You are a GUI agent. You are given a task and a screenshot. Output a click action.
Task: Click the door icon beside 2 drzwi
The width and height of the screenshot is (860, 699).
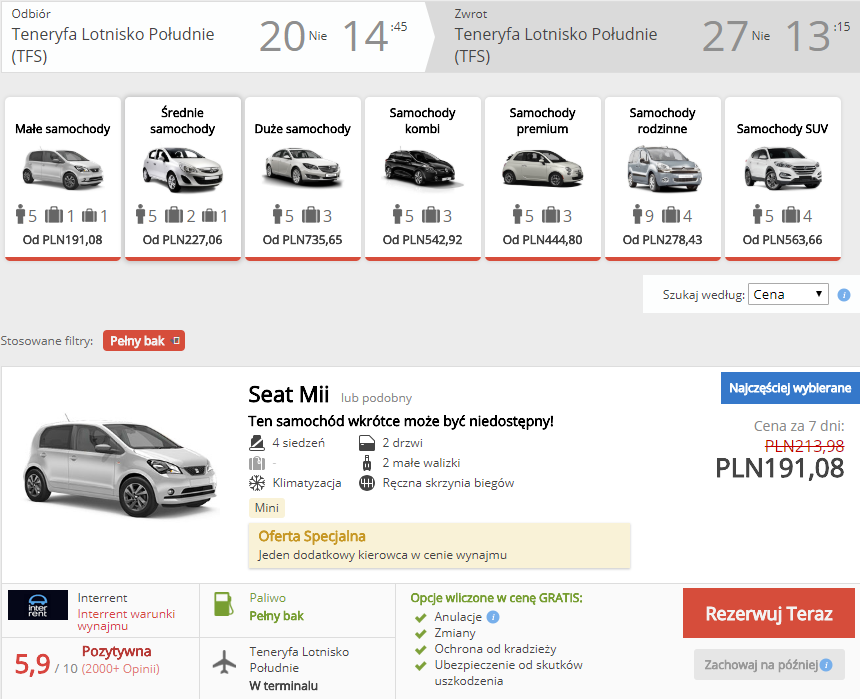367,443
